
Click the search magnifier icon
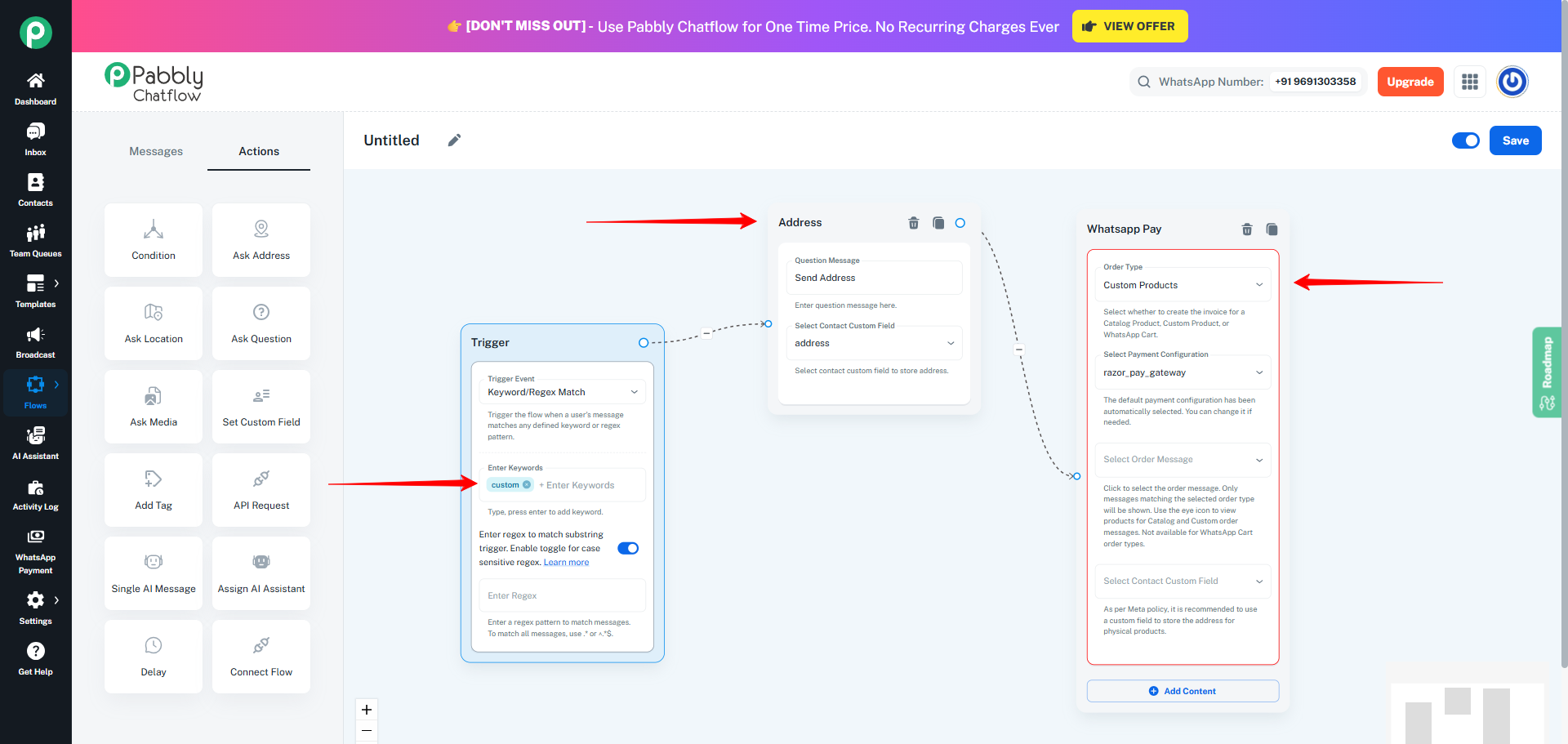point(1144,82)
